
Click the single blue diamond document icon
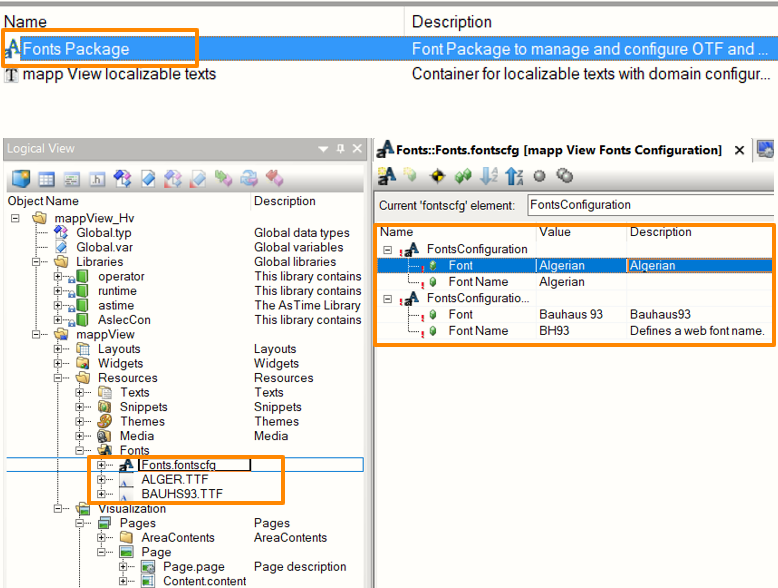[x=148, y=179]
